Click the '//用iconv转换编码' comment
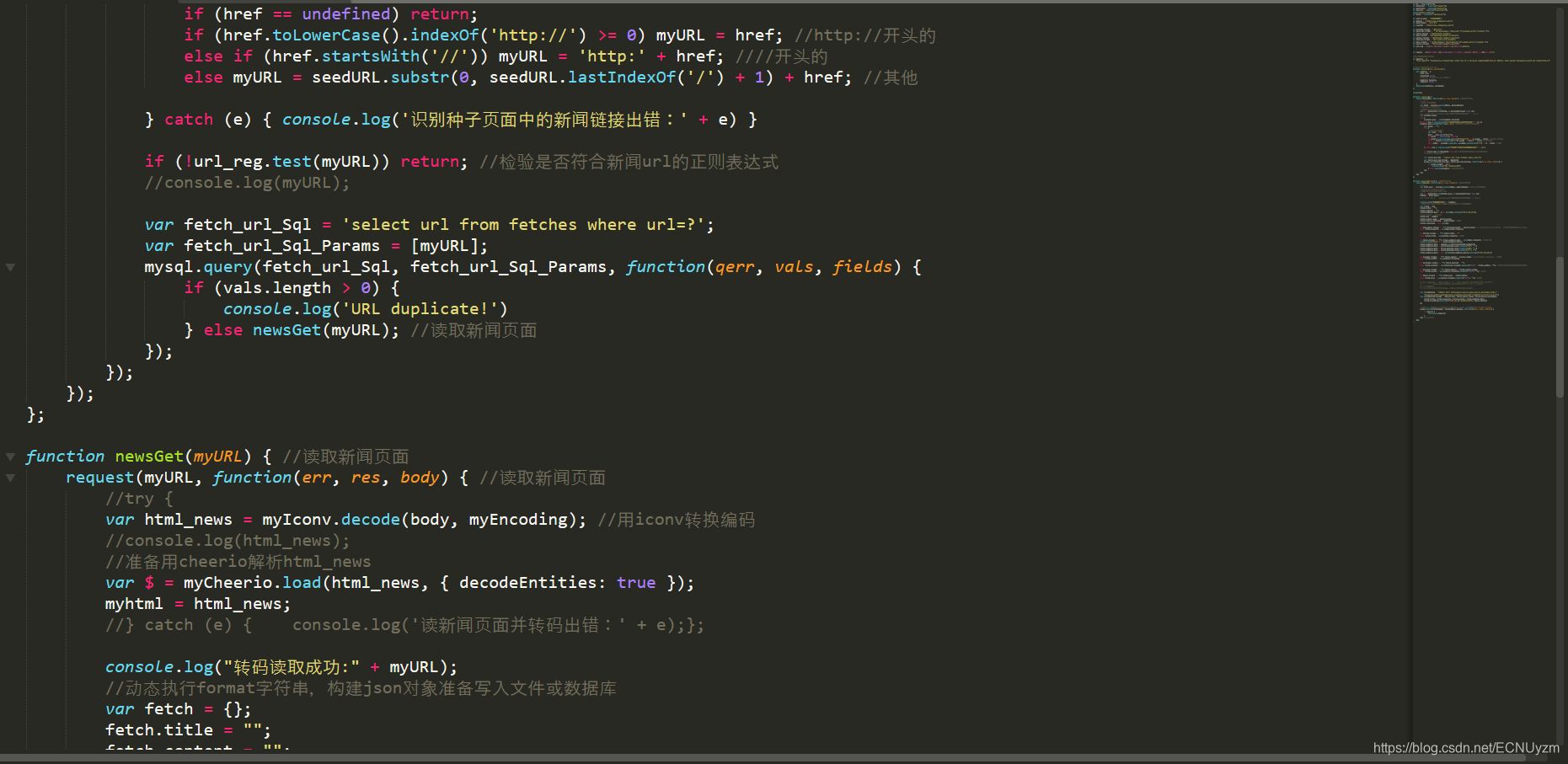This screenshot has width=1568, height=764. pos(677,520)
